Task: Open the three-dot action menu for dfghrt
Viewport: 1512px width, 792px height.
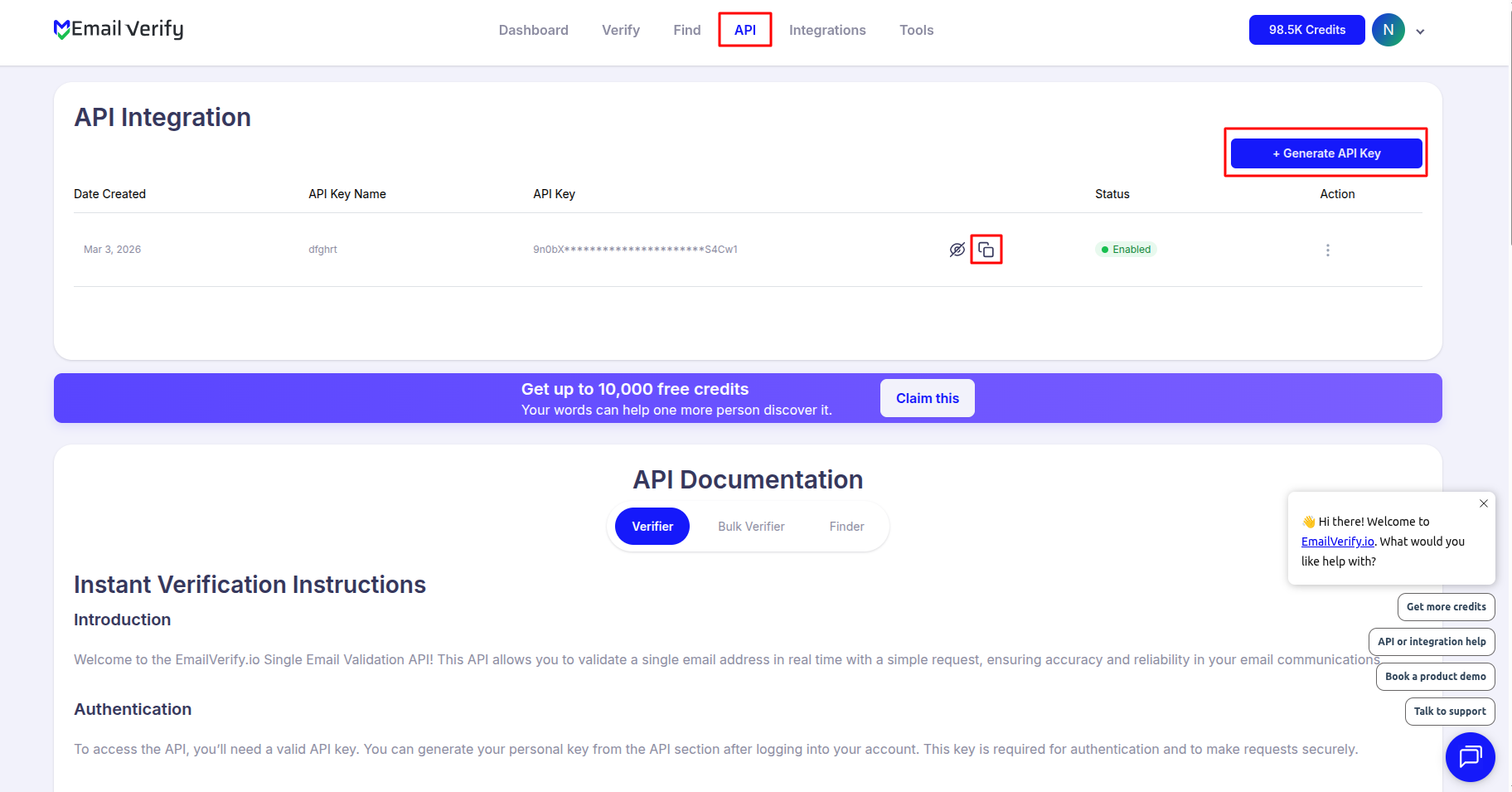Action: point(1327,250)
